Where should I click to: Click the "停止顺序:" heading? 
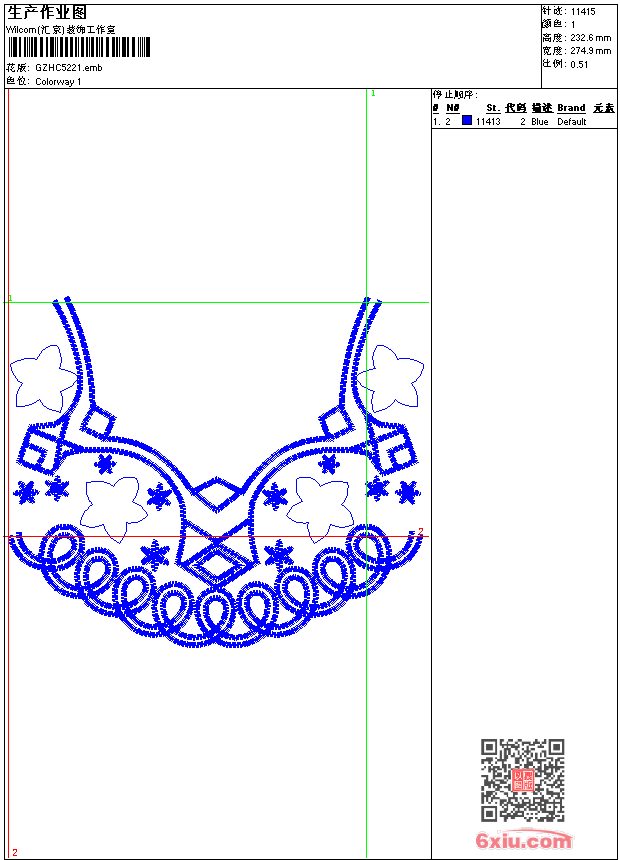coord(455,95)
